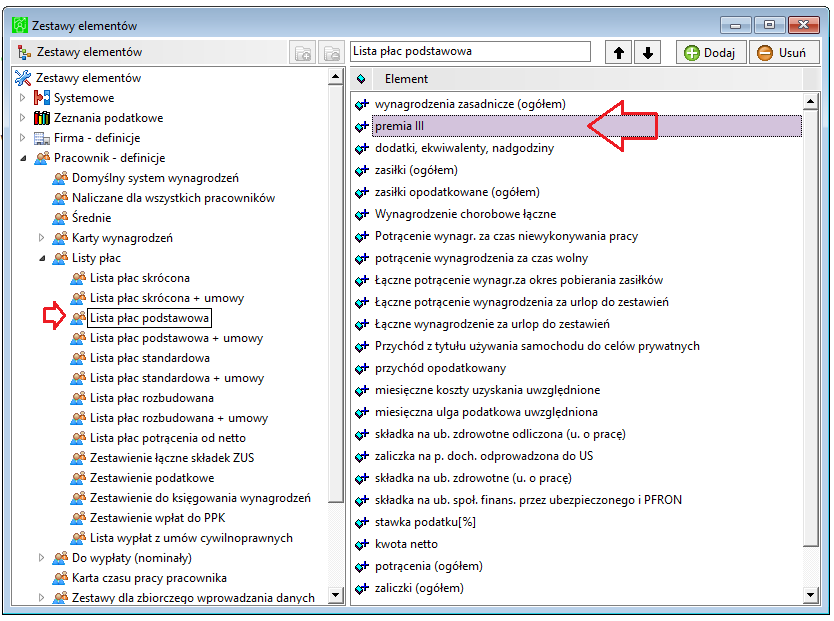Click icon beside stawka podatku[%]
834x621 pixels.
(362, 522)
